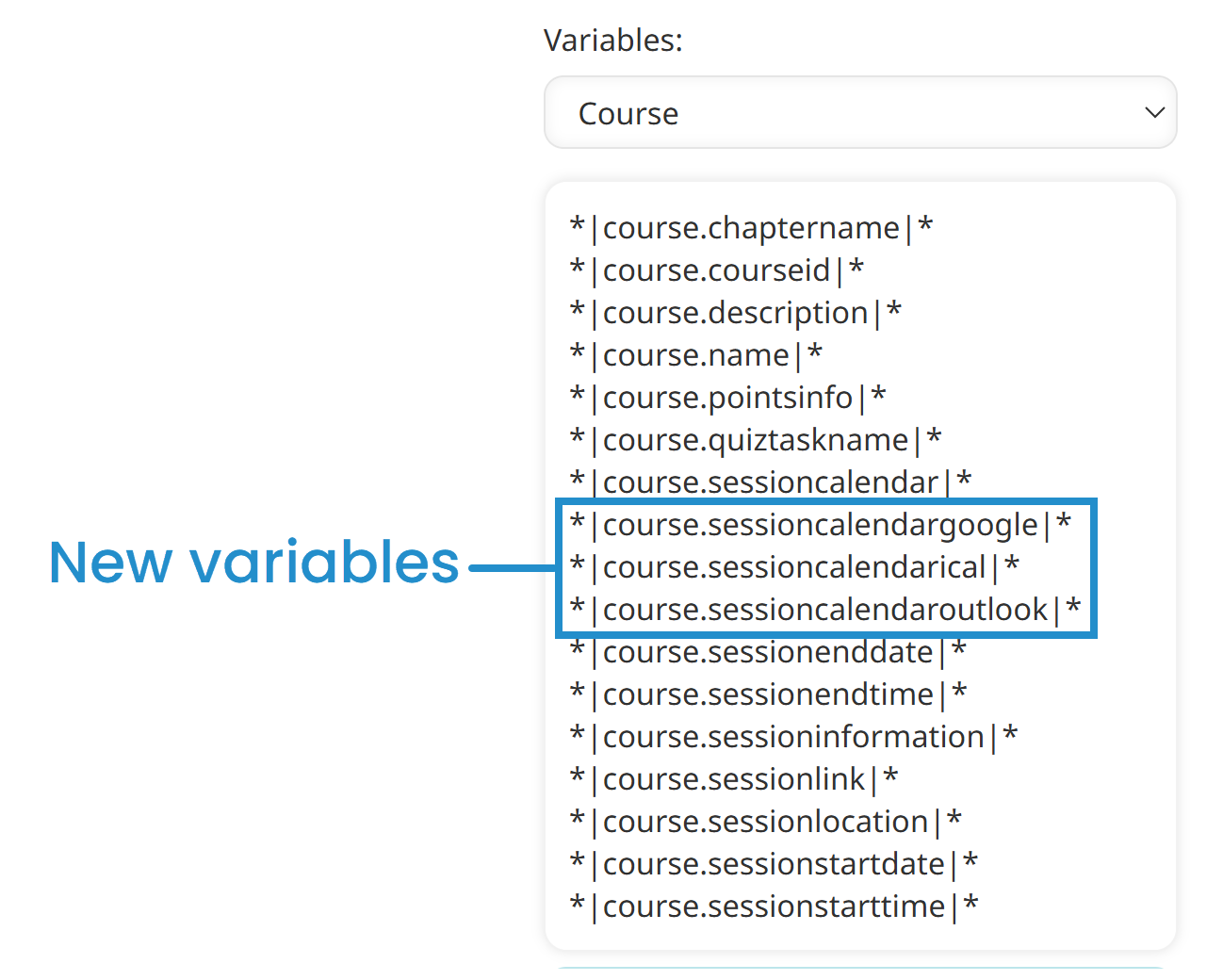Pick the course.sessionendtime variable
Screen dimensions: 1223x980
tap(768, 694)
